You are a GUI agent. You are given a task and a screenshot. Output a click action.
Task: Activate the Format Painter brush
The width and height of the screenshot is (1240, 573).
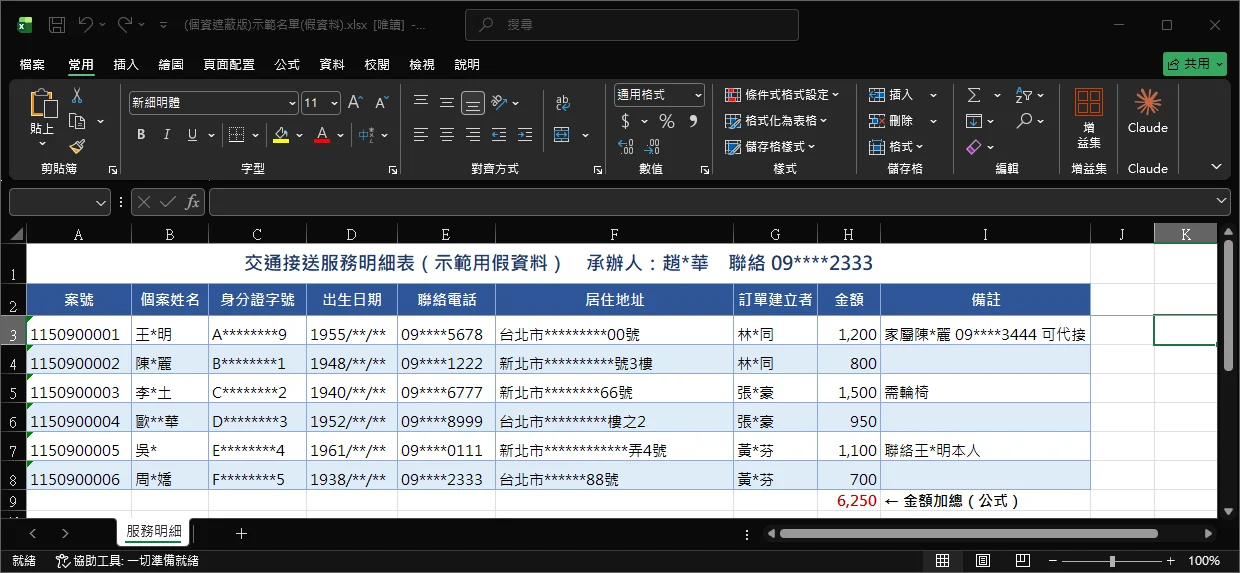pyautogui.click(x=77, y=146)
